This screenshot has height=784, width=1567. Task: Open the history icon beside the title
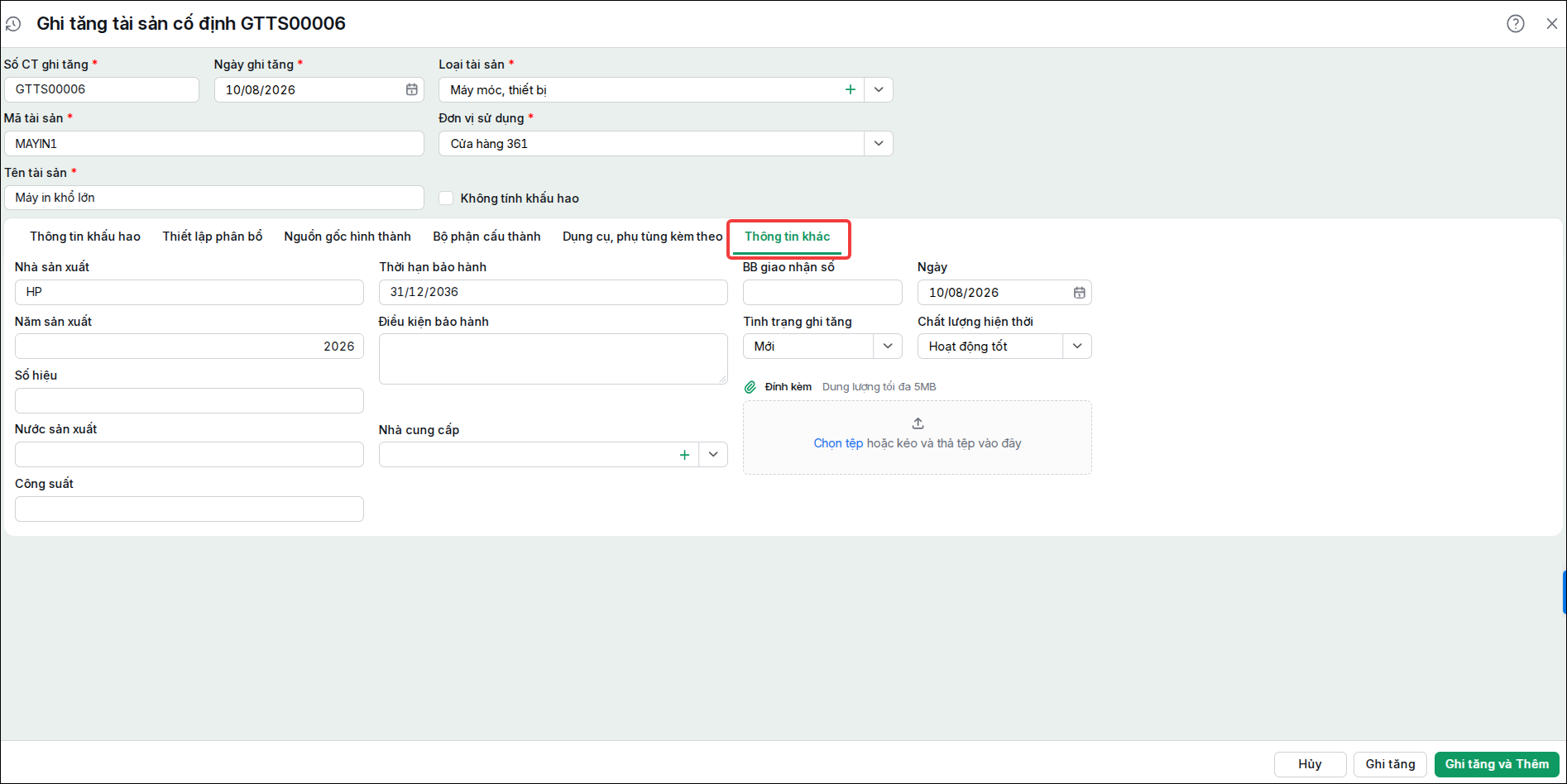click(x=13, y=24)
